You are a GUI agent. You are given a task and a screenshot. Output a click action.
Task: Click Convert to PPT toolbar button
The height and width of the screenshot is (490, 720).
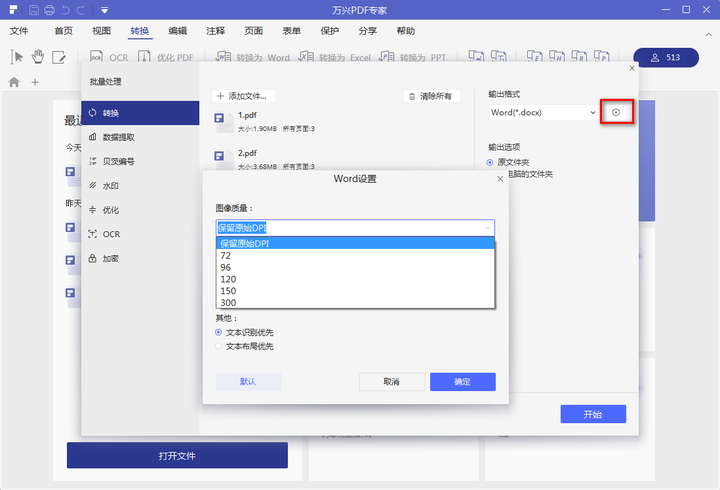point(413,57)
